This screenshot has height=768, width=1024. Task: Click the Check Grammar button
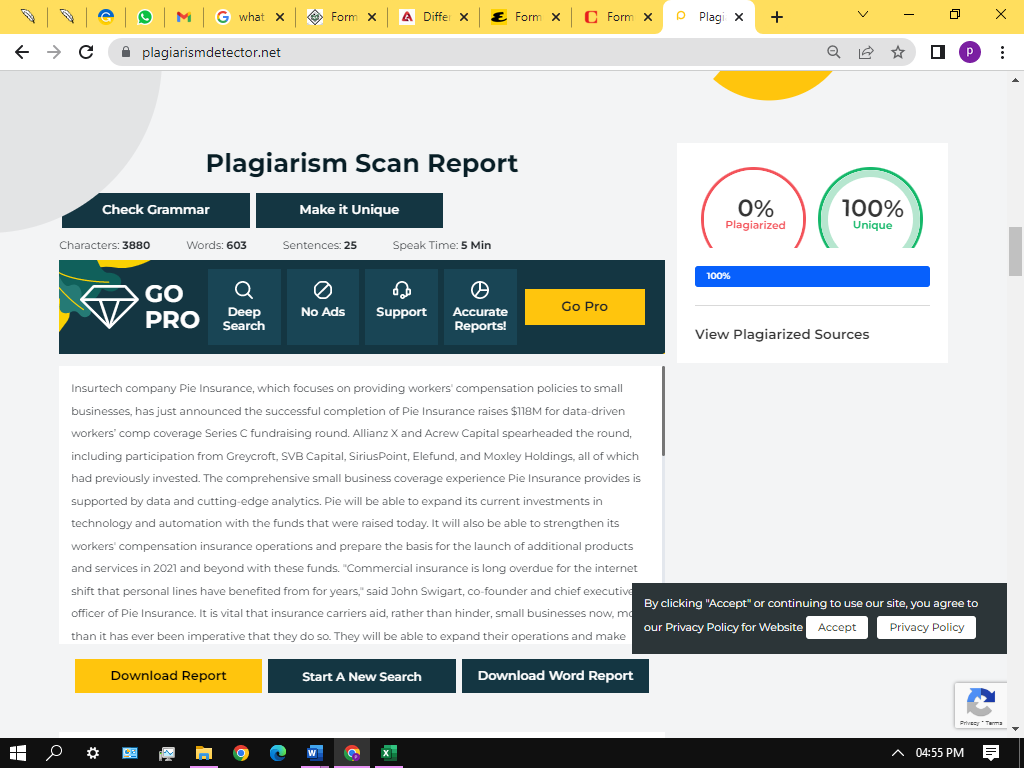pyautogui.click(x=155, y=210)
